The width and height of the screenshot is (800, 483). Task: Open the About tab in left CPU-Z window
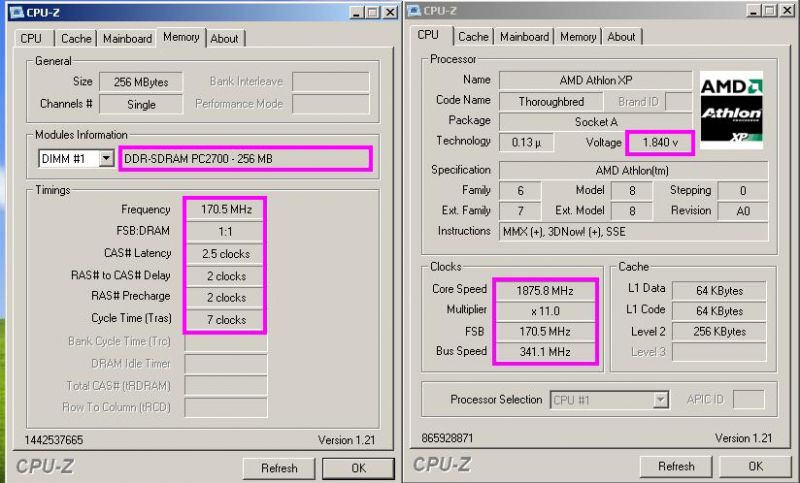tap(224, 38)
